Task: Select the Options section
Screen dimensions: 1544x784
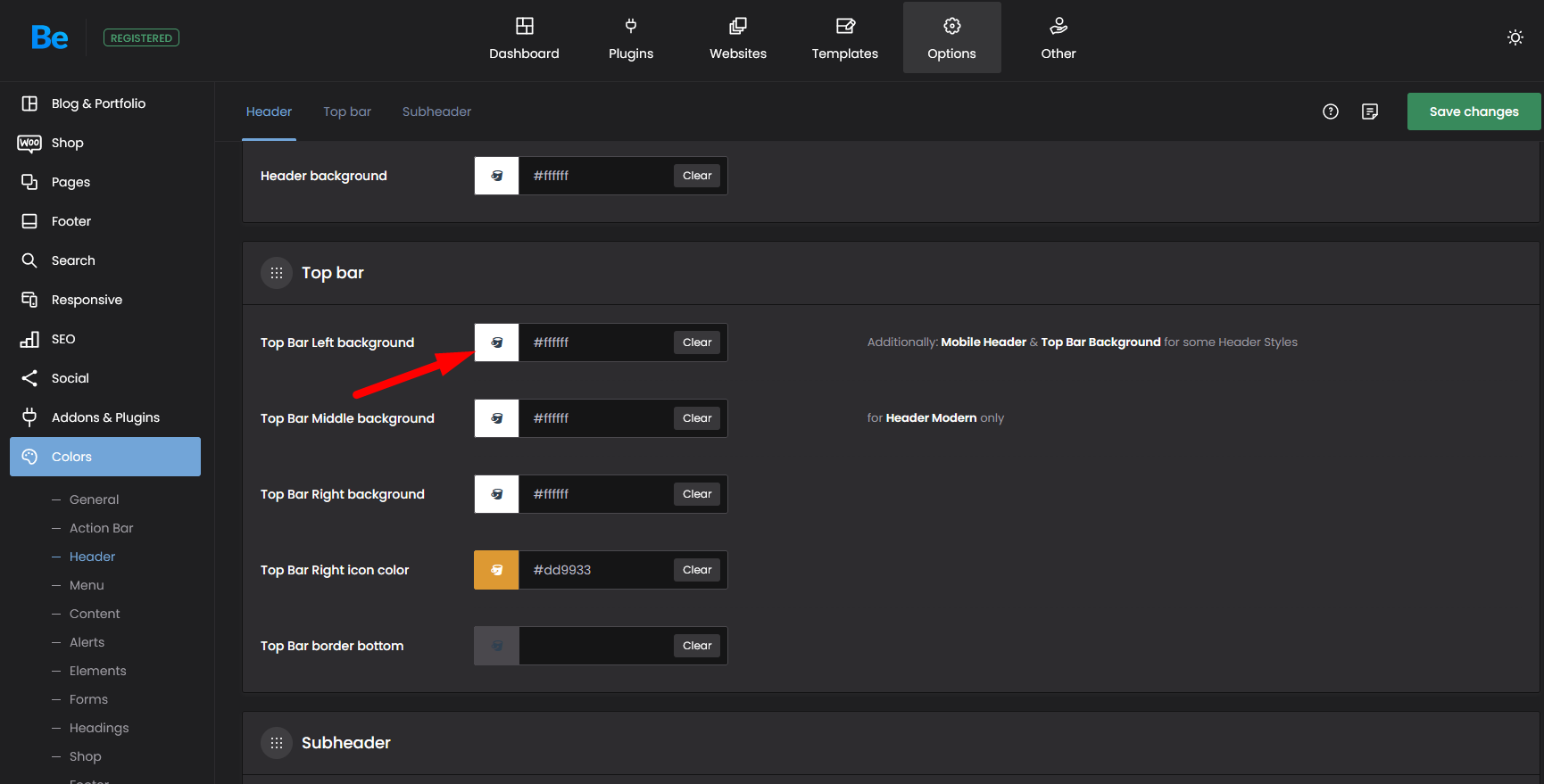Action: click(x=952, y=38)
